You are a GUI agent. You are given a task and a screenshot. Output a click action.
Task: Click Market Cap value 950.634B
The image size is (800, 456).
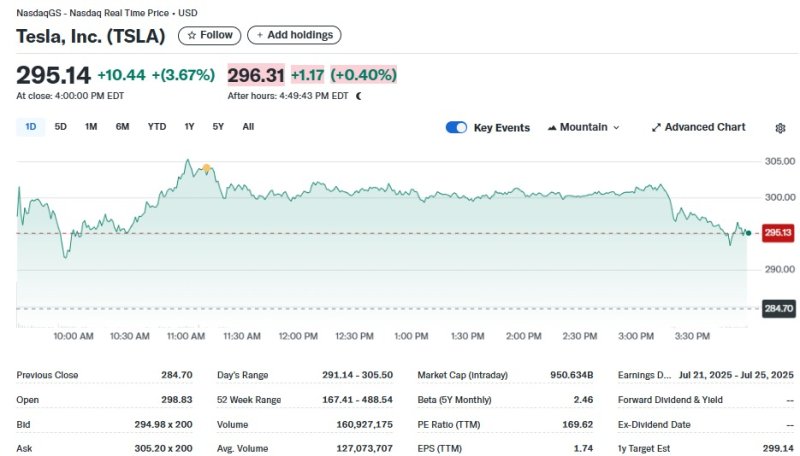[x=571, y=375]
